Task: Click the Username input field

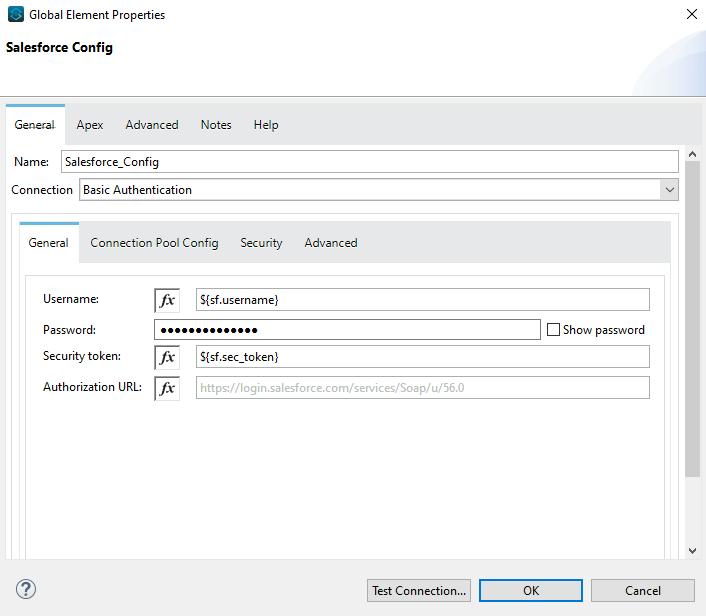Action: 423,299
